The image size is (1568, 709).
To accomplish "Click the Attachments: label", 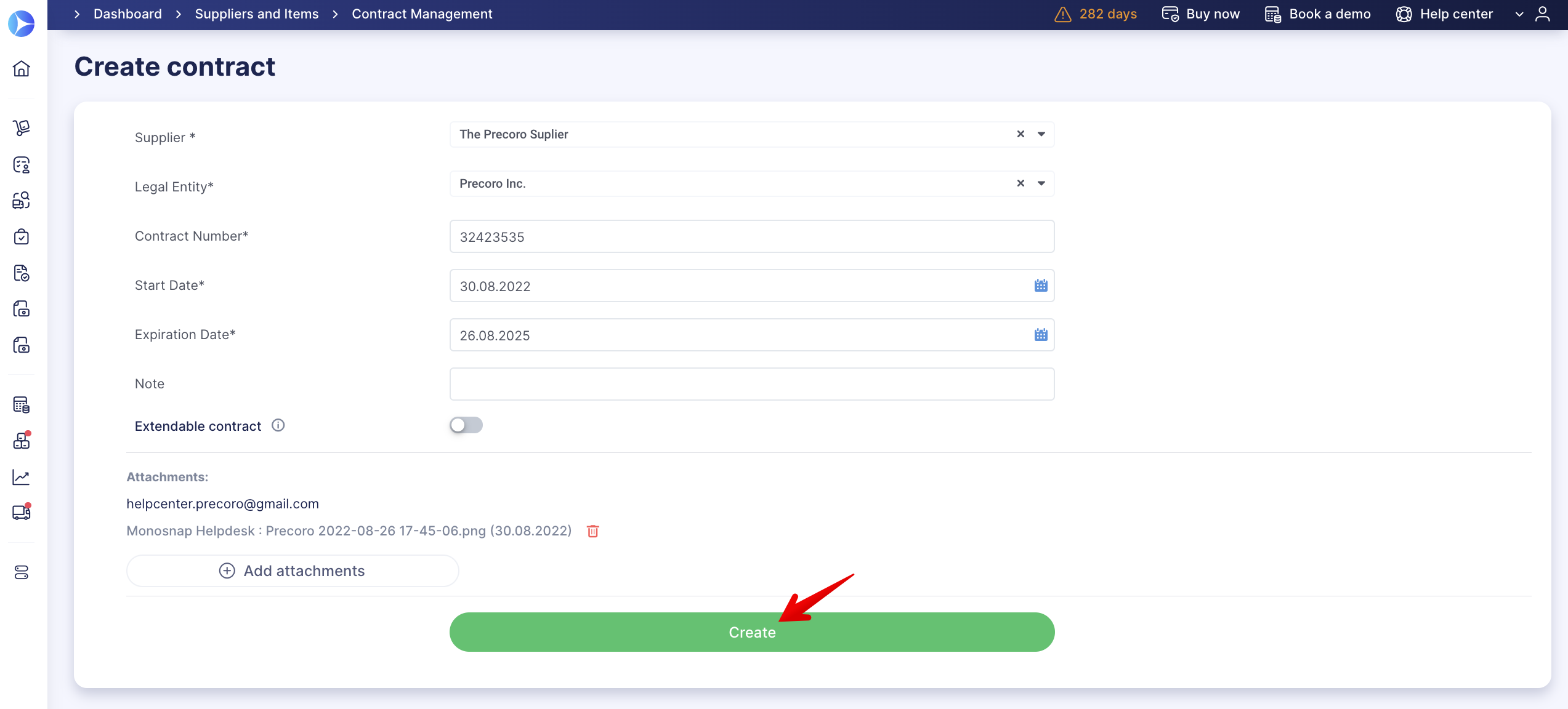I will 167,477.
